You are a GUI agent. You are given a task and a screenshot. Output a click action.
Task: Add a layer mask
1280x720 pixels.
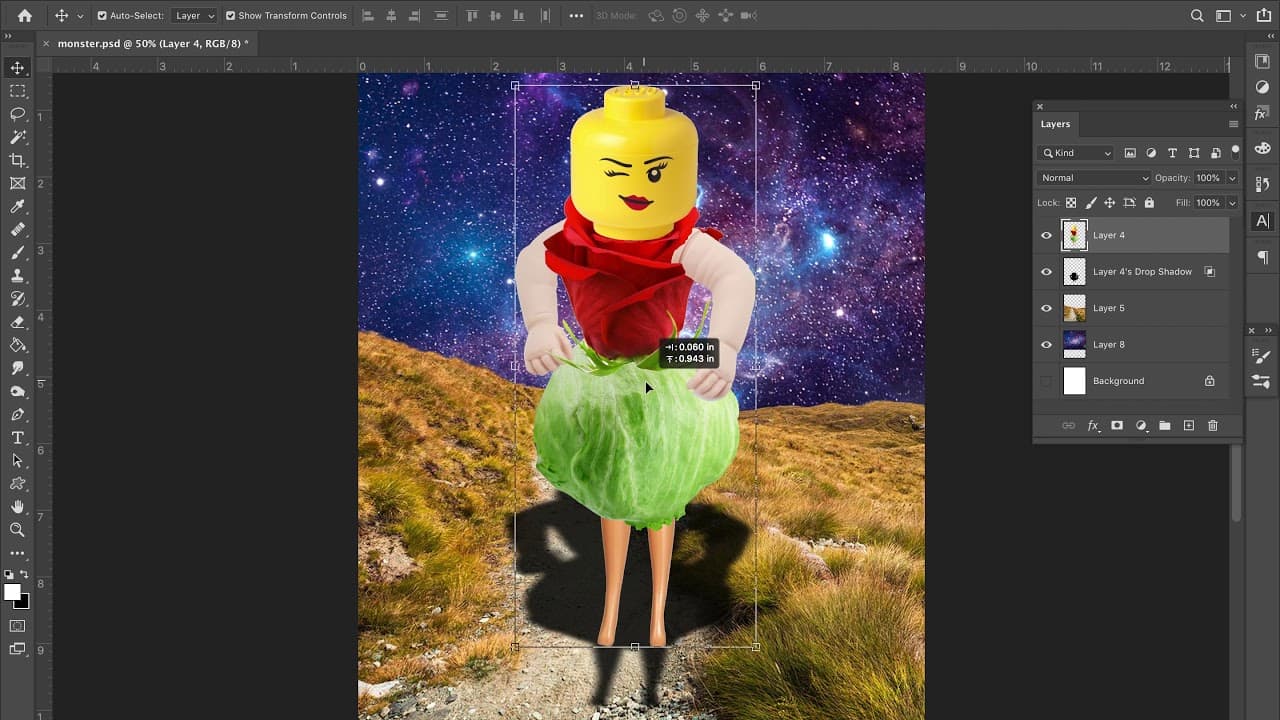click(x=1117, y=426)
